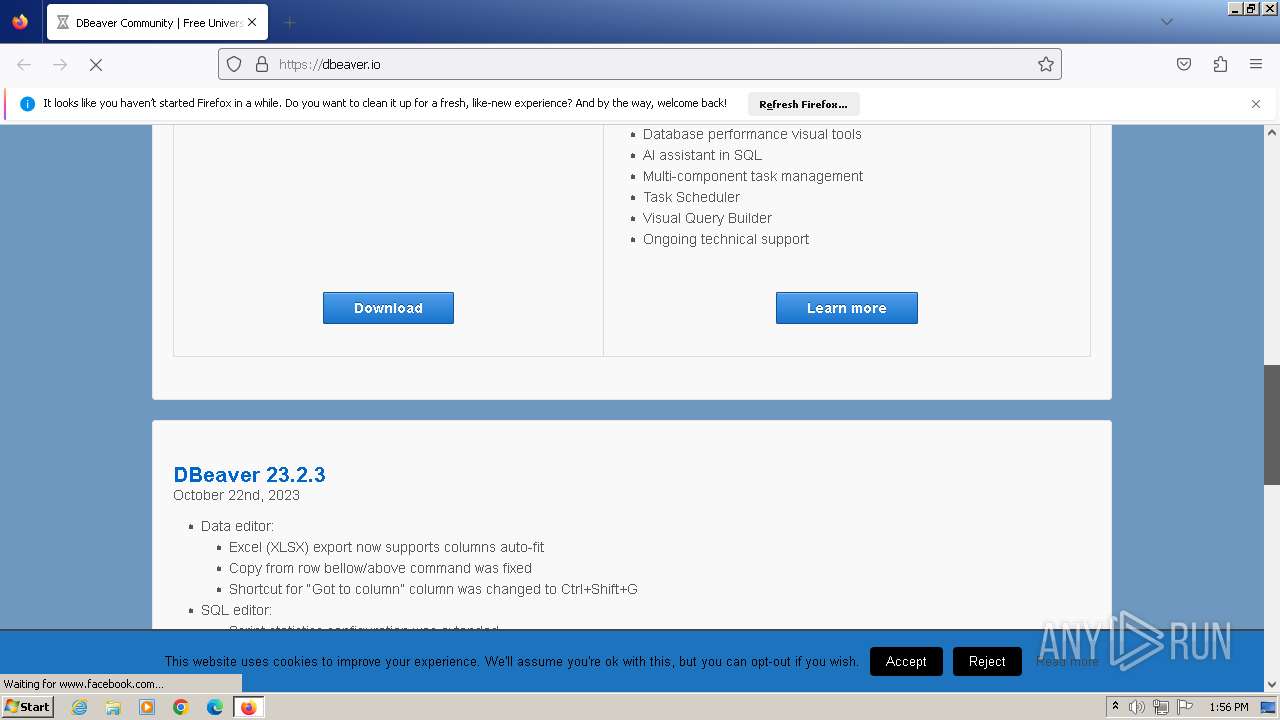Viewport: 1280px width, 720px height.
Task: Click the 1:56 PM taskbar clock
Action: point(1229,707)
